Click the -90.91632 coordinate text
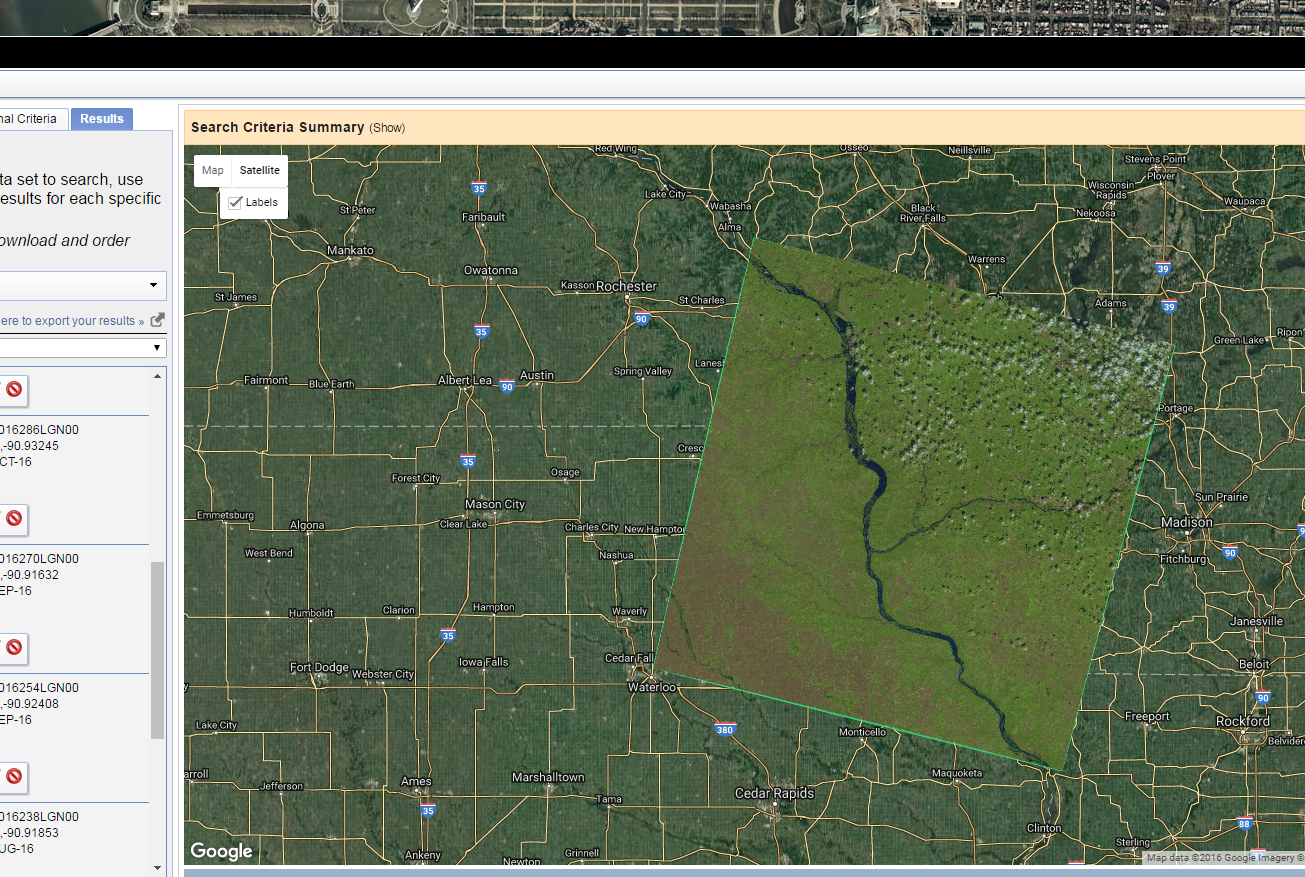Image resolution: width=1305 pixels, height=877 pixels. (x=30, y=575)
